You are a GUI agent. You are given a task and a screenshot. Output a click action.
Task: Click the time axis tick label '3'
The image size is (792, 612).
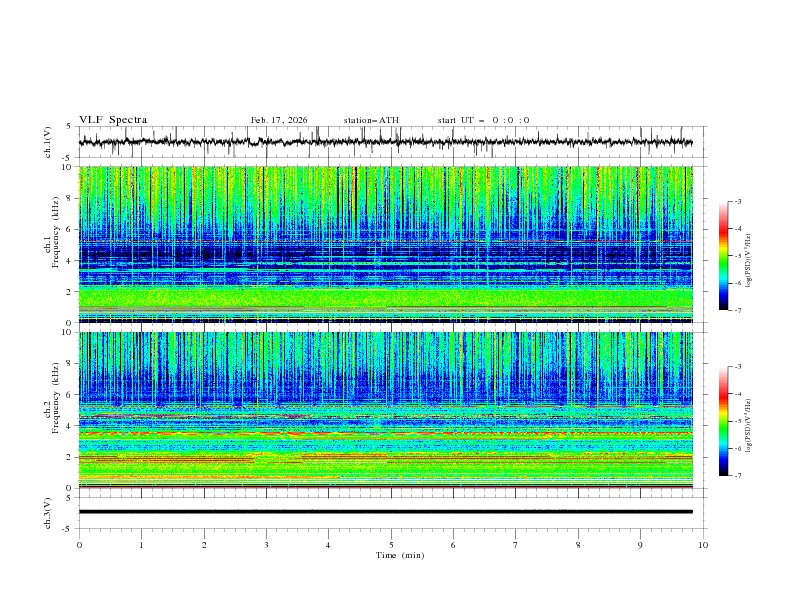(266, 545)
